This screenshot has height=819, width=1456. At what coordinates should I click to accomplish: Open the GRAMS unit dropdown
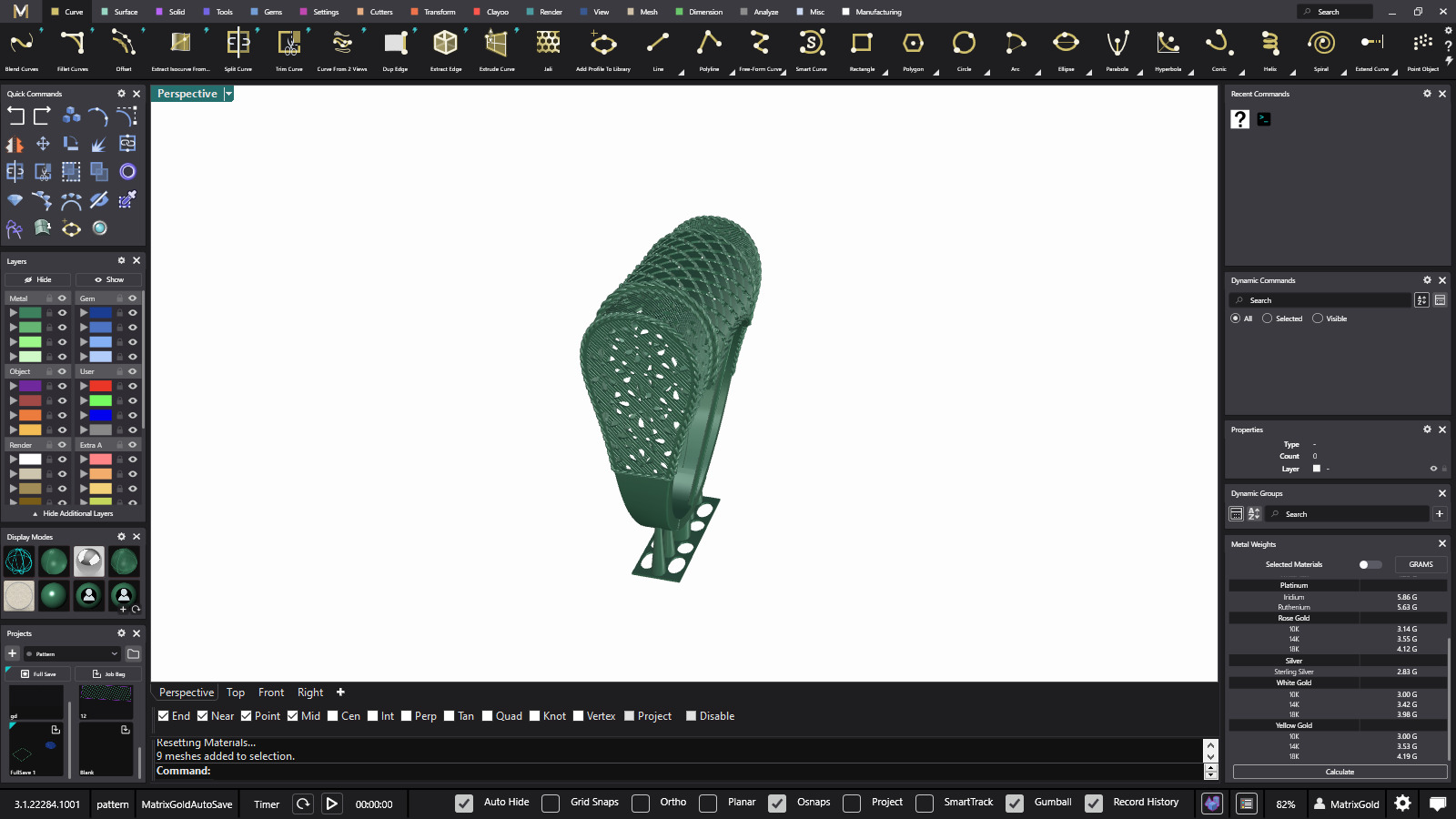pos(1421,564)
